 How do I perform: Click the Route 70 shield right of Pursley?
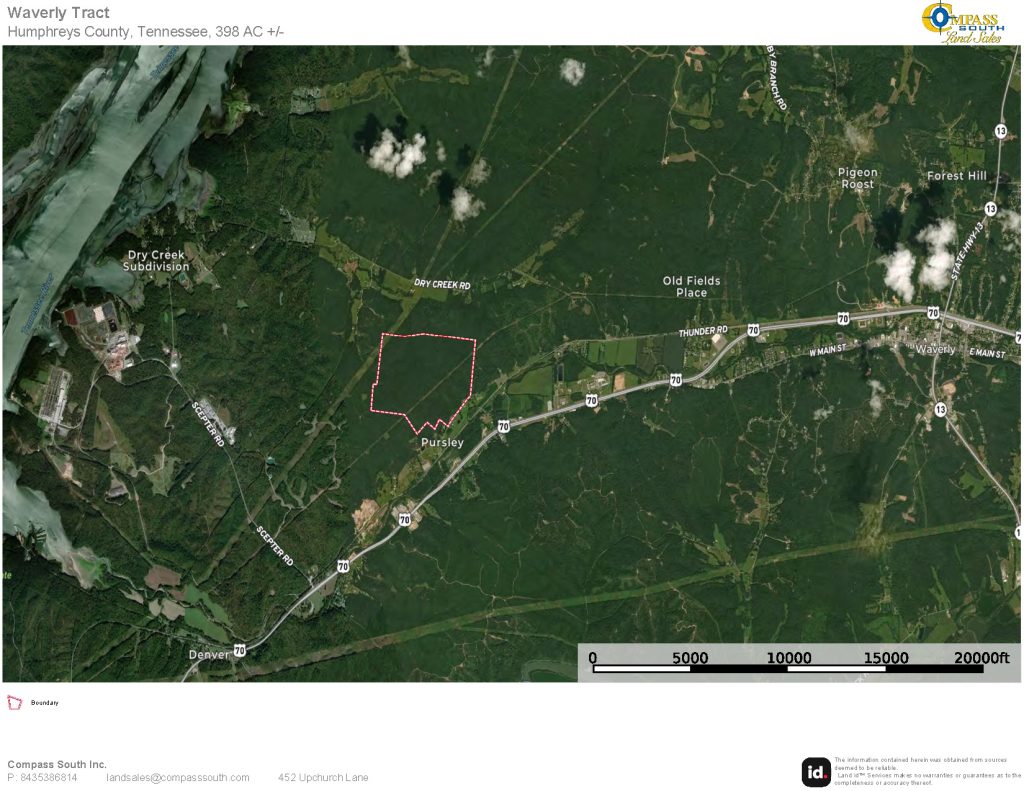coord(503,427)
